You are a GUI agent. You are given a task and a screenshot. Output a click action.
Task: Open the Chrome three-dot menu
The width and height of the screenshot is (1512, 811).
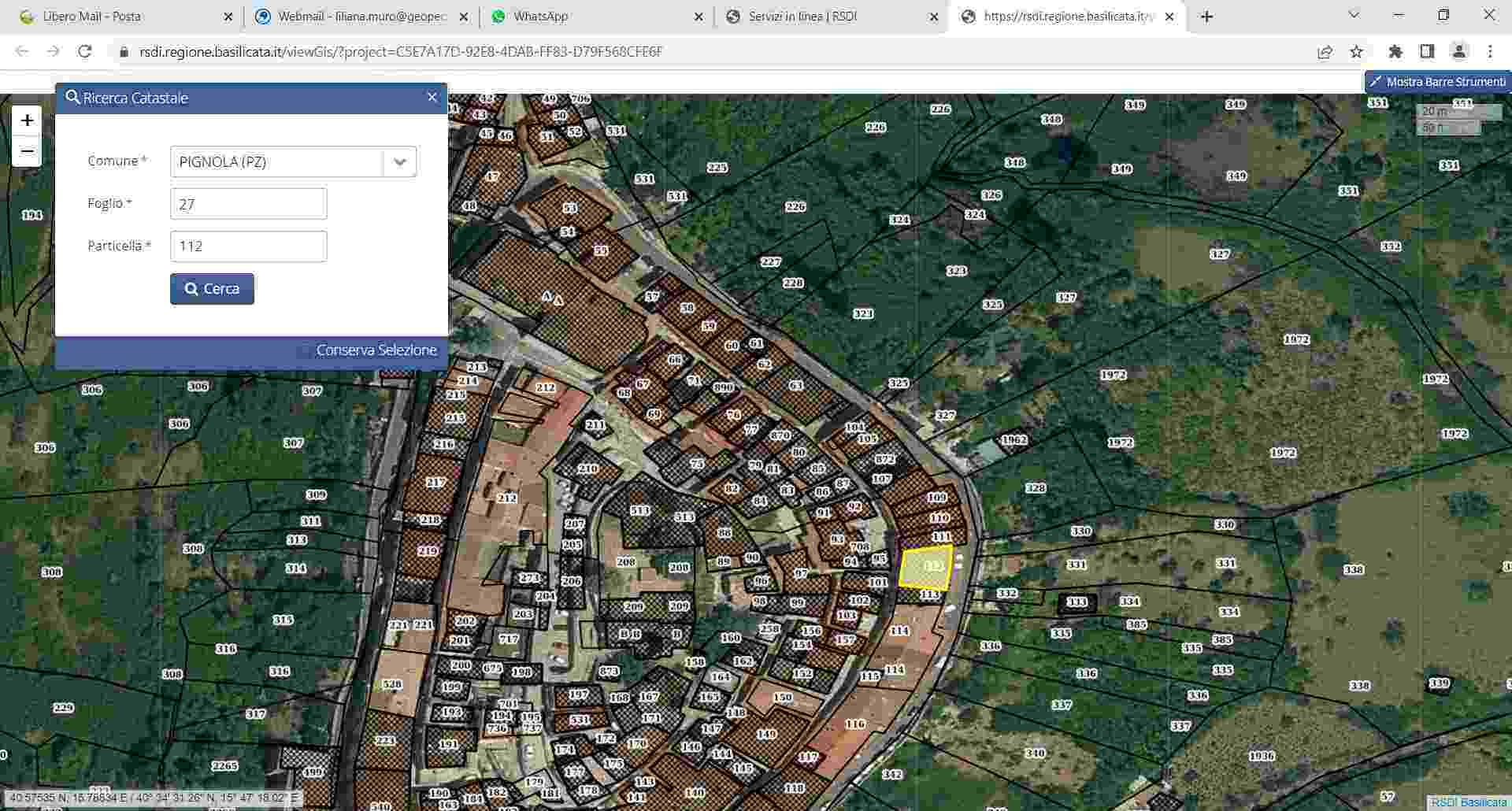coord(1490,52)
